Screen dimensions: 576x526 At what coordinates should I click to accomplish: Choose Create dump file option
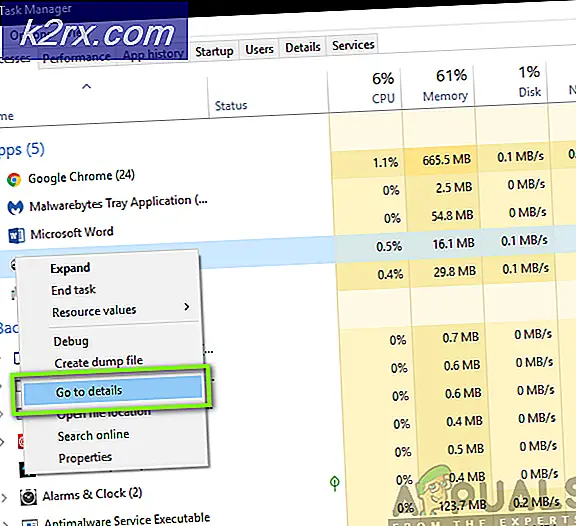pyautogui.click(x=99, y=362)
